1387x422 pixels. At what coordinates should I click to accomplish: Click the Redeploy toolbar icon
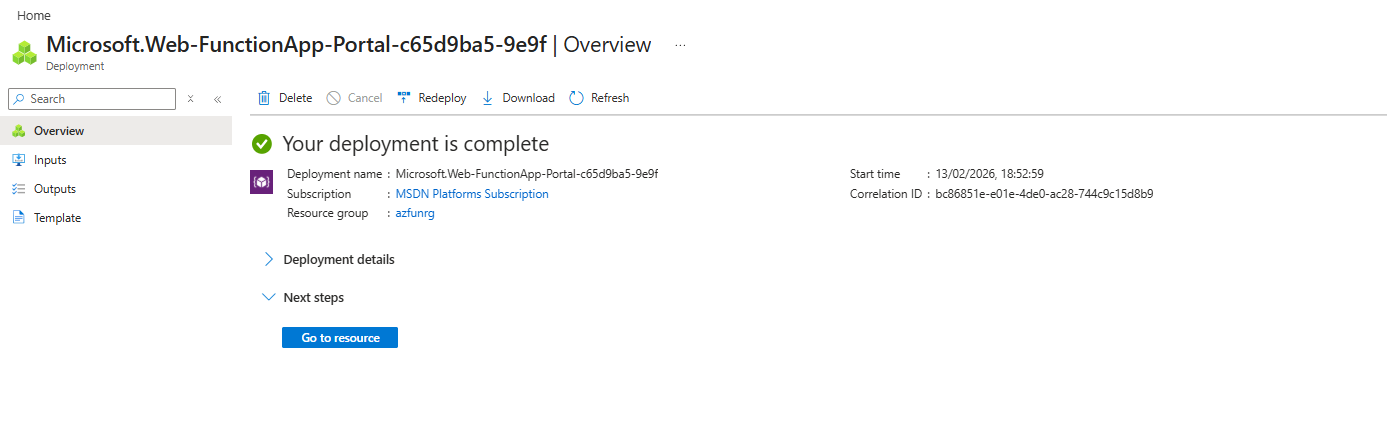(404, 98)
